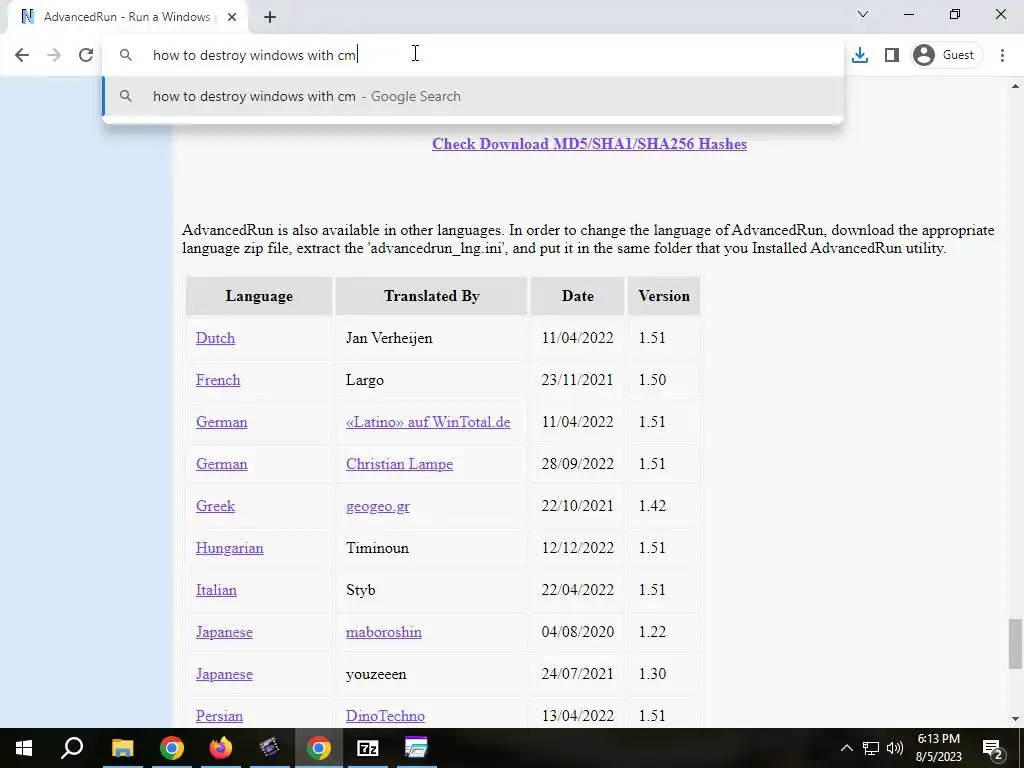This screenshot has height=768, width=1024.
Task: Open the volume tray icon
Action: 895,748
